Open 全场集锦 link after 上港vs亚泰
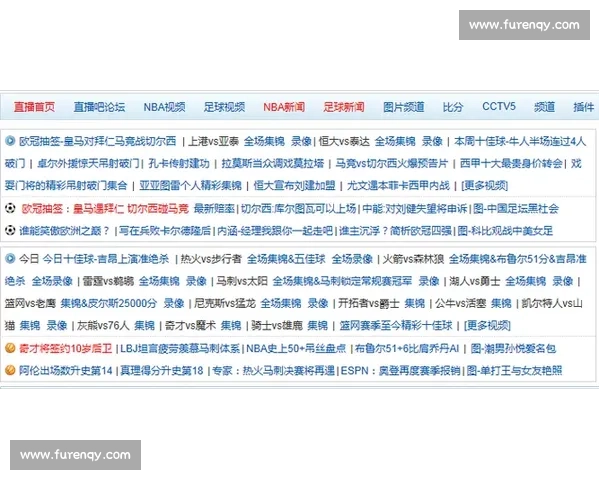Screen dimensions: 600x480 coord(264,141)
